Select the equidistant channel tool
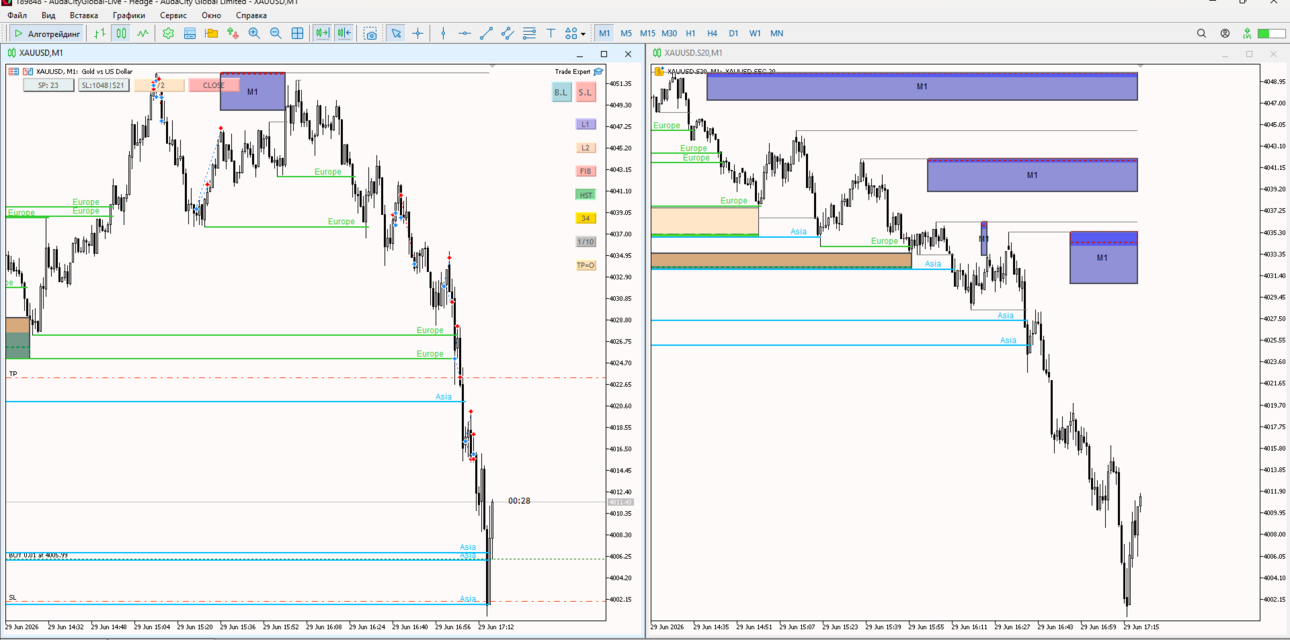 tap(508, 33)
